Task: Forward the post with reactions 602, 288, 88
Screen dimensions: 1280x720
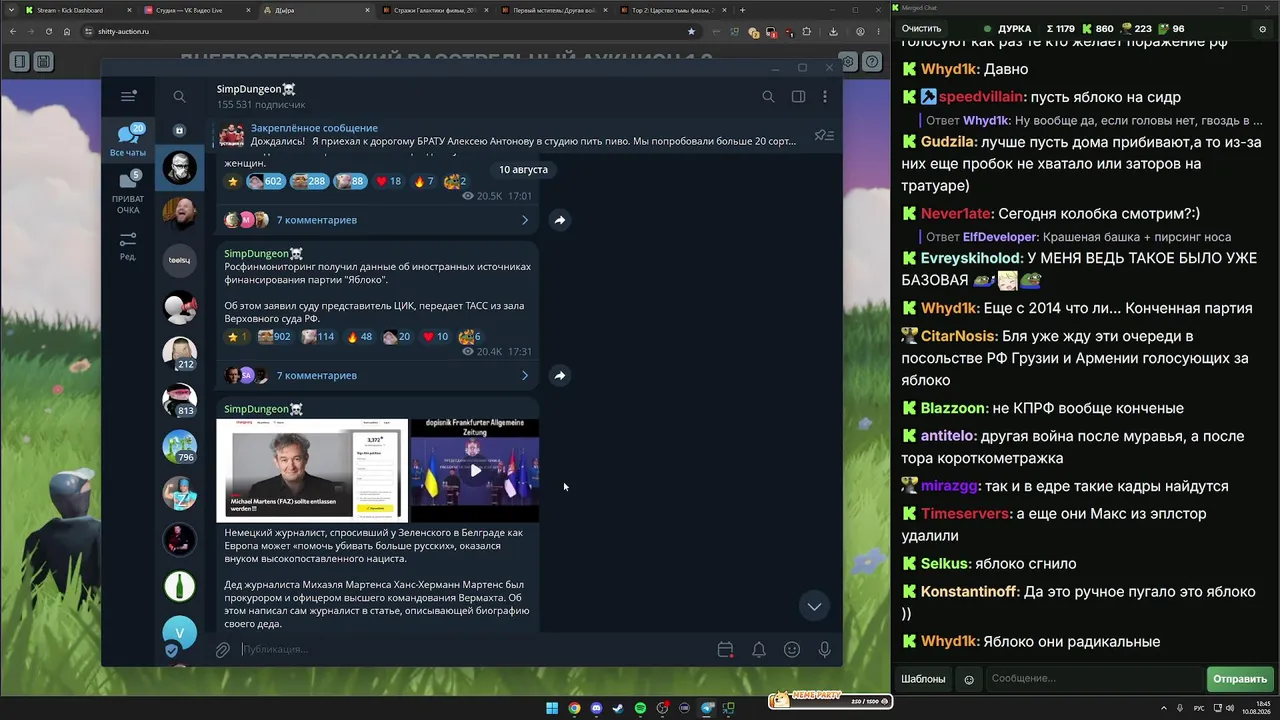Action: (560, 220)
